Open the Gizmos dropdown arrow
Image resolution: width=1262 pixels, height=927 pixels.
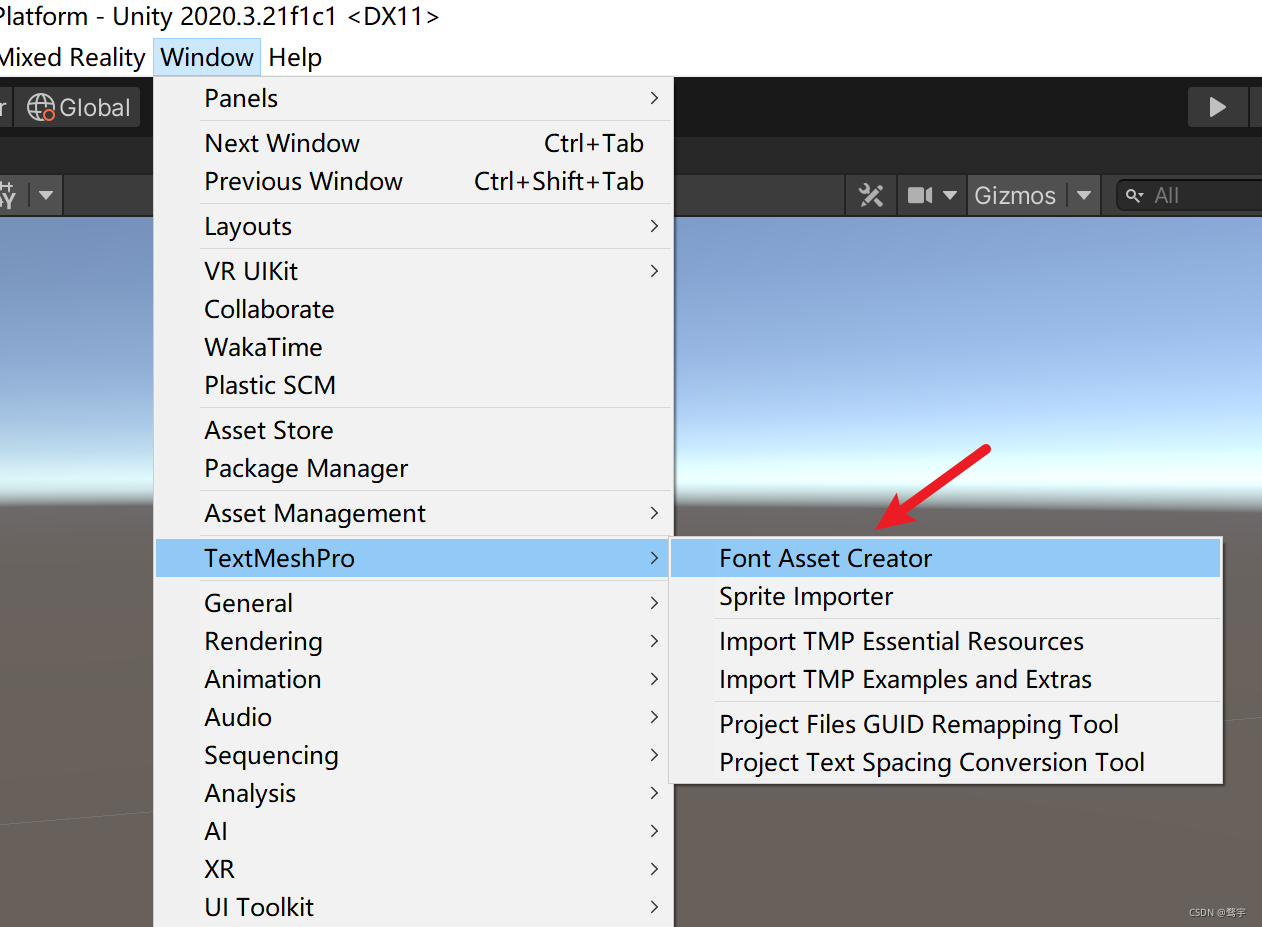pyautogui.click(x=1084, y=195)
